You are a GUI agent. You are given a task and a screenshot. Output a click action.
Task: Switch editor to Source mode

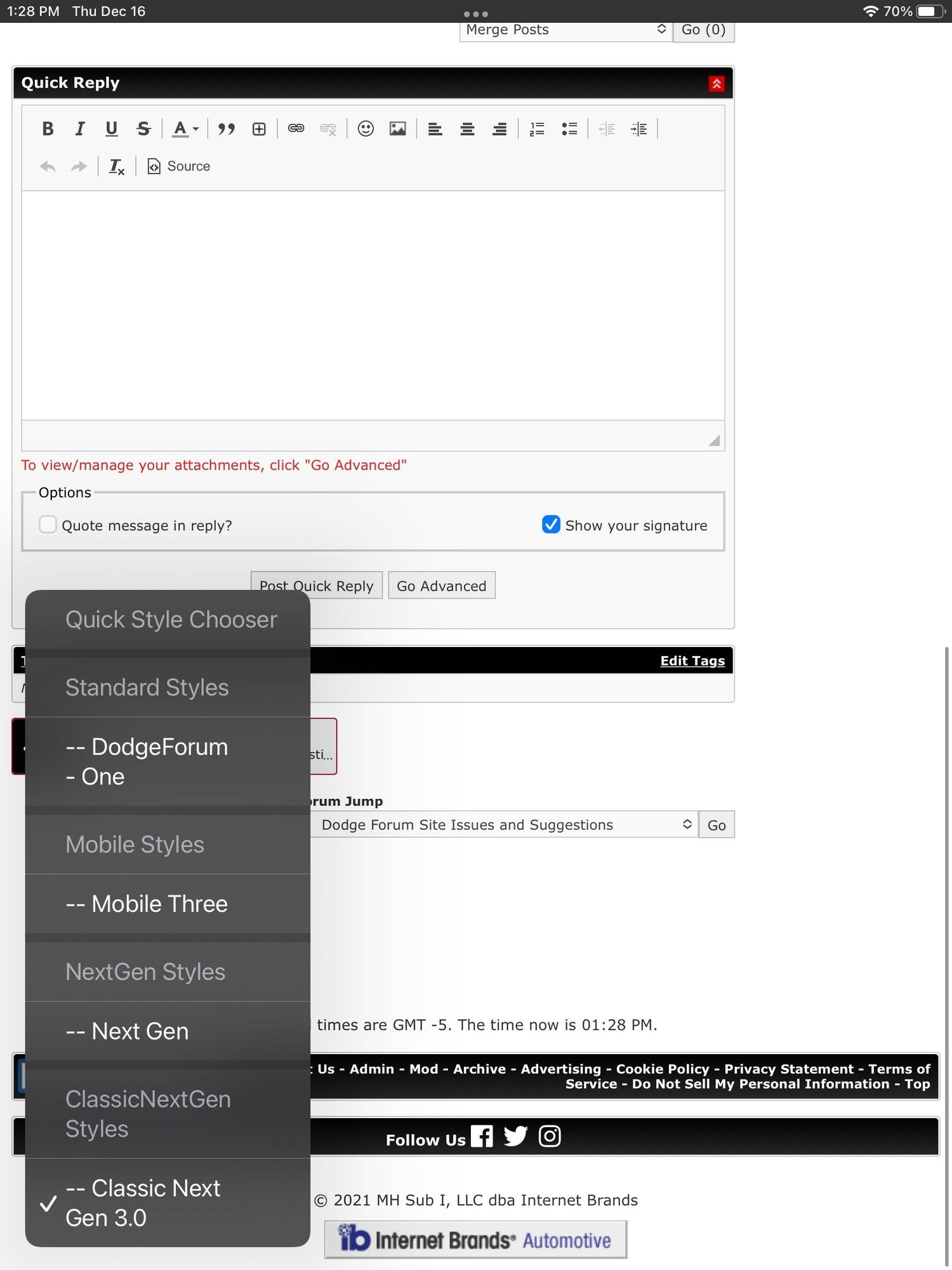point(179,166)
